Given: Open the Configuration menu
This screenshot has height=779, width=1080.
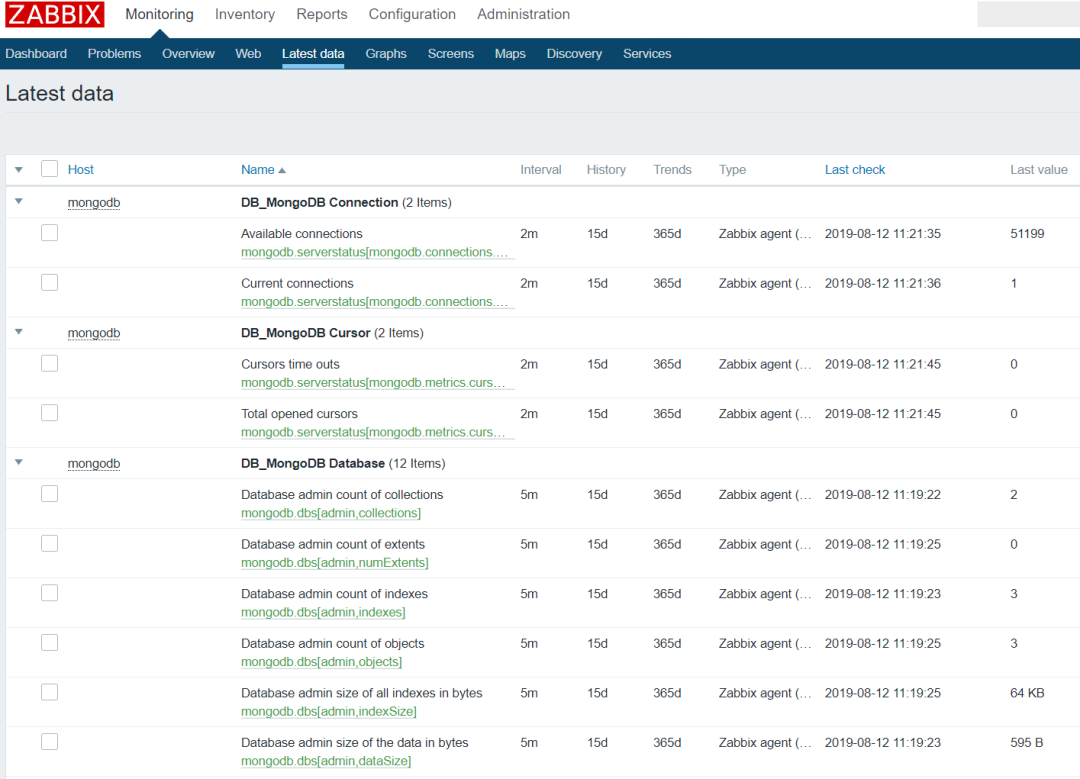Looking at the screenshot, I should [x=412, y=14].
